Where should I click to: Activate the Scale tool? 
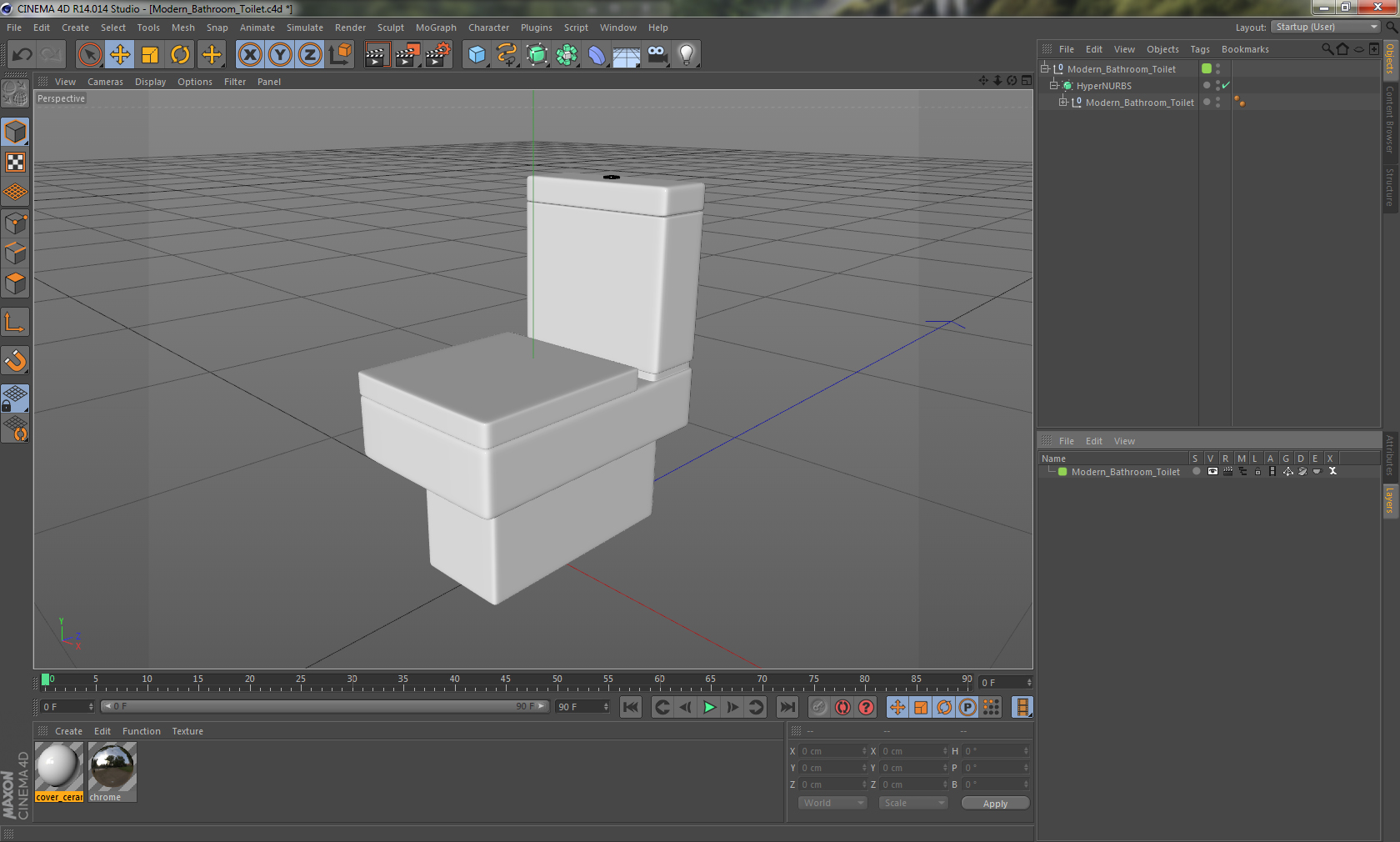click(x=150, y=55)
